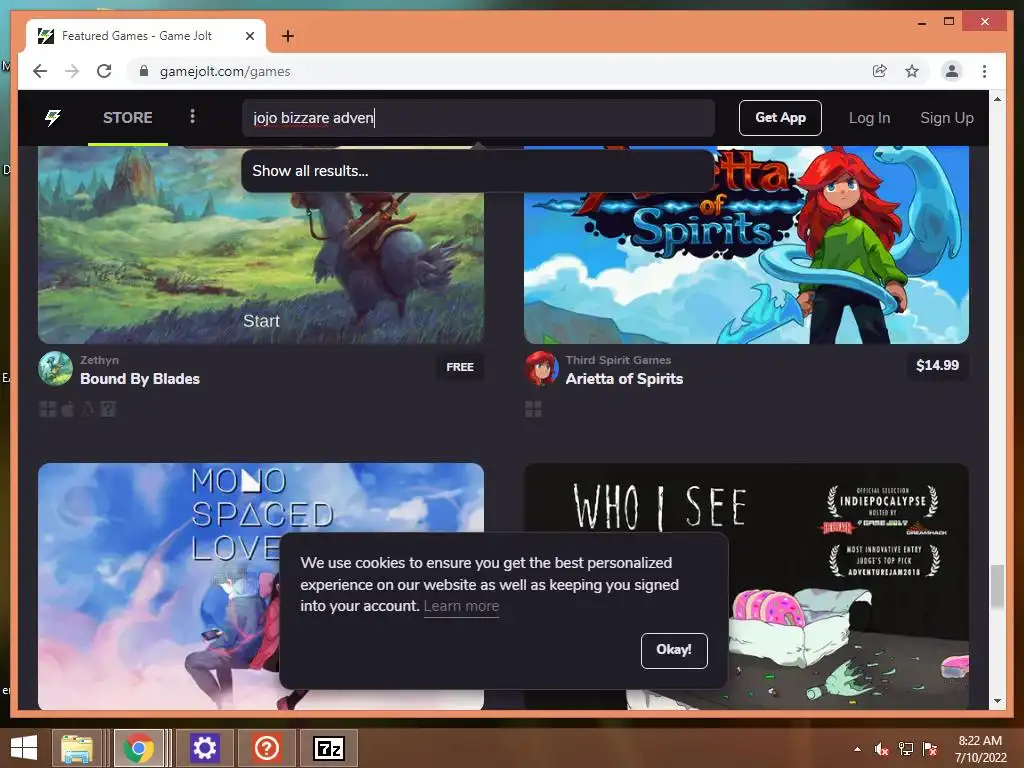This screenshot has width=1024, height=768.
Task: Dismiss cookie notice with Okay! button
Action: tap(674, 650)
